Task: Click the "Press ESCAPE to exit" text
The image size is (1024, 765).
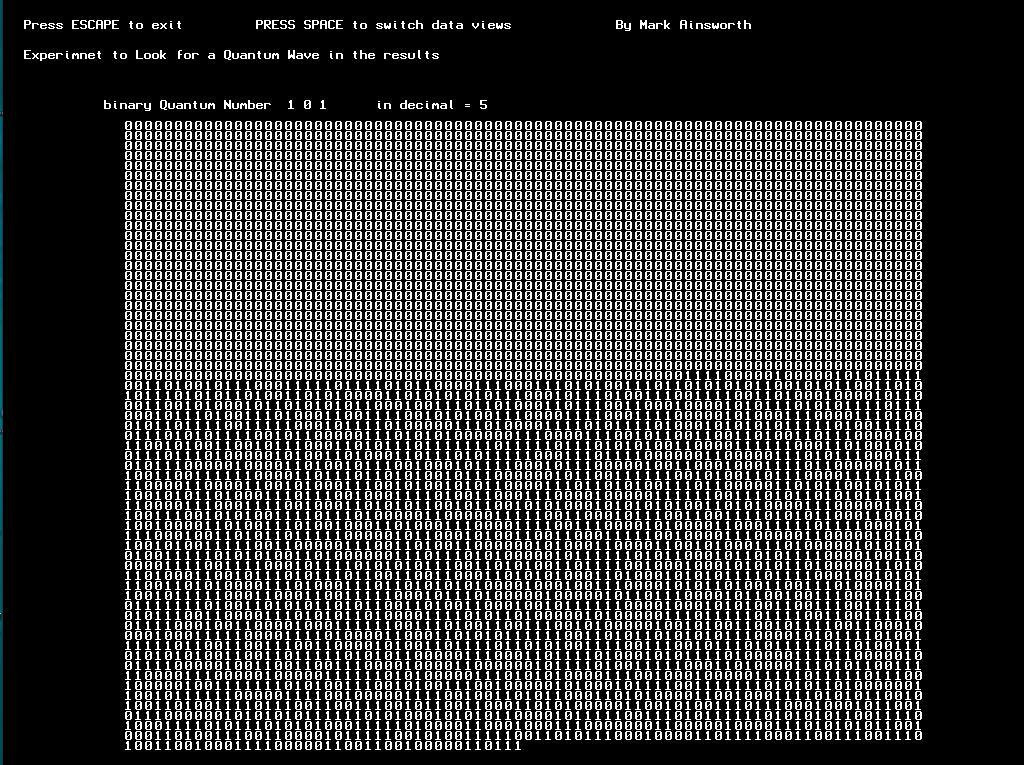Action: point(103,25)
